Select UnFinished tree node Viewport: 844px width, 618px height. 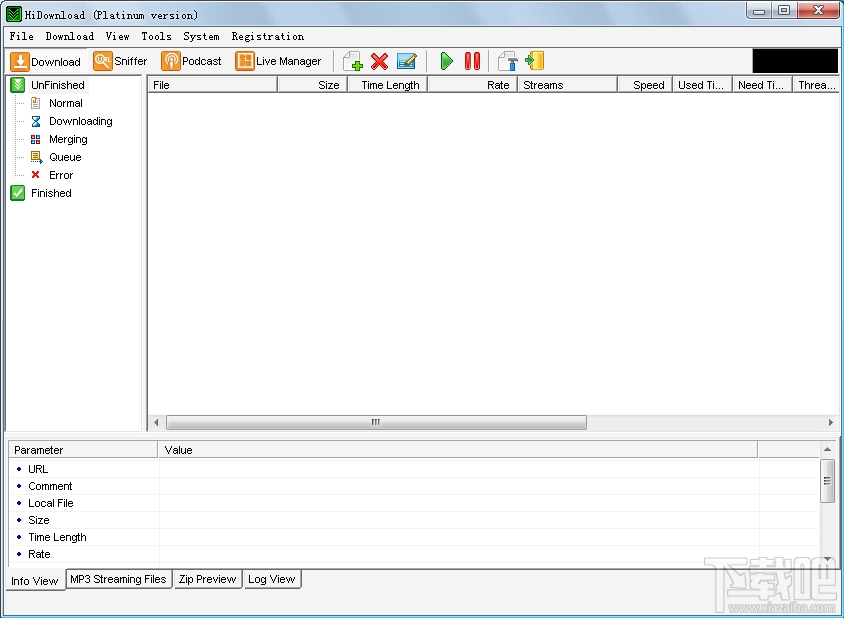58,85
